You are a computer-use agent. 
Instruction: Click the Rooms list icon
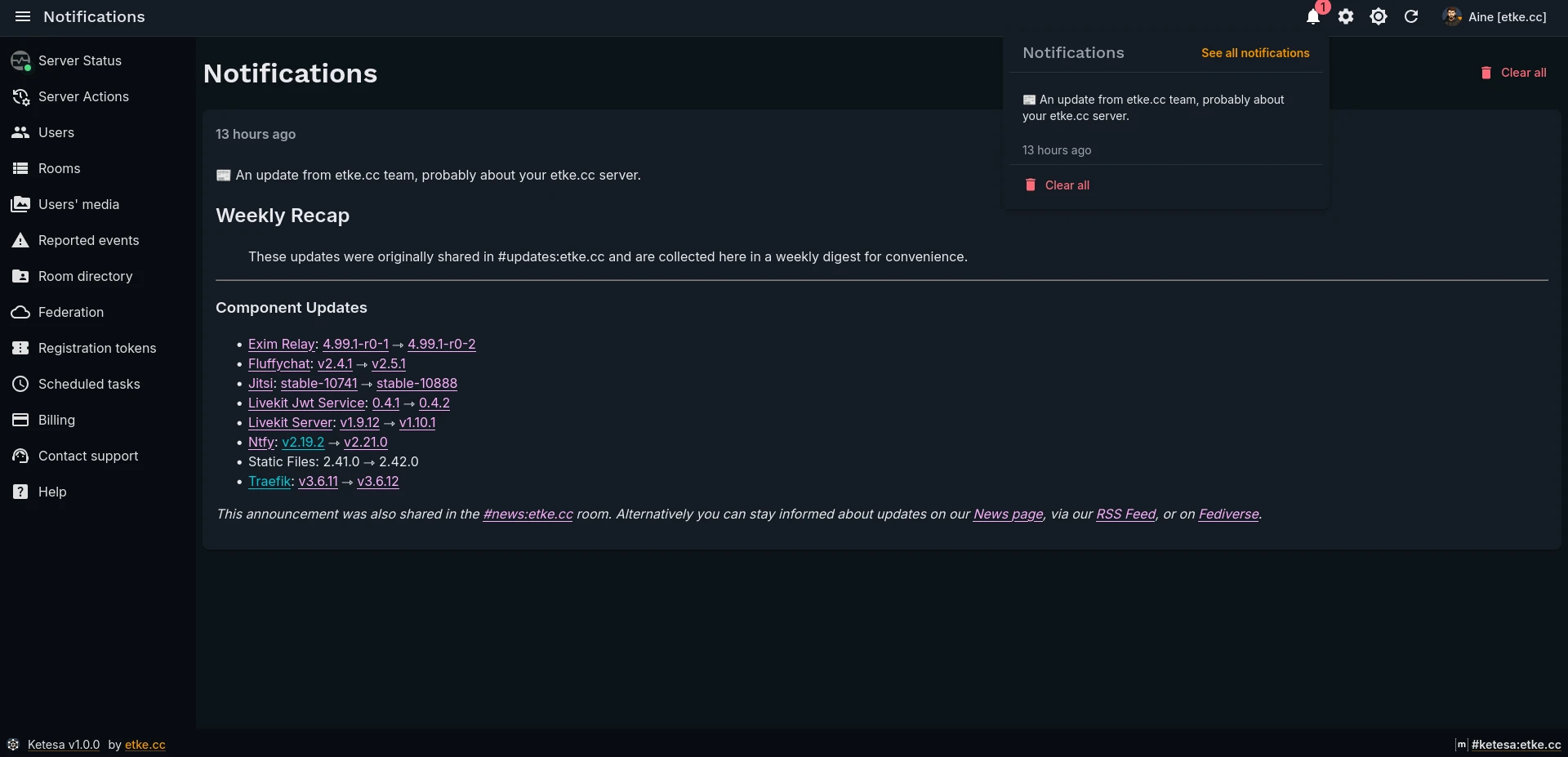[x=20, y=168]
